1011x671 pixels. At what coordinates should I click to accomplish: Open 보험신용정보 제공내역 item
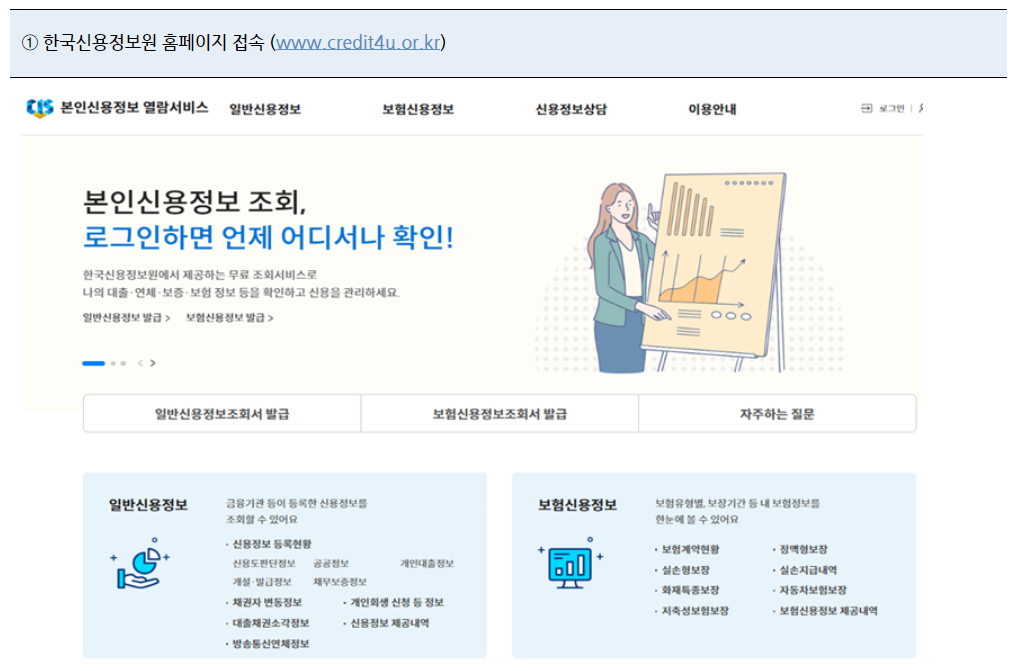tap(829, 610)
